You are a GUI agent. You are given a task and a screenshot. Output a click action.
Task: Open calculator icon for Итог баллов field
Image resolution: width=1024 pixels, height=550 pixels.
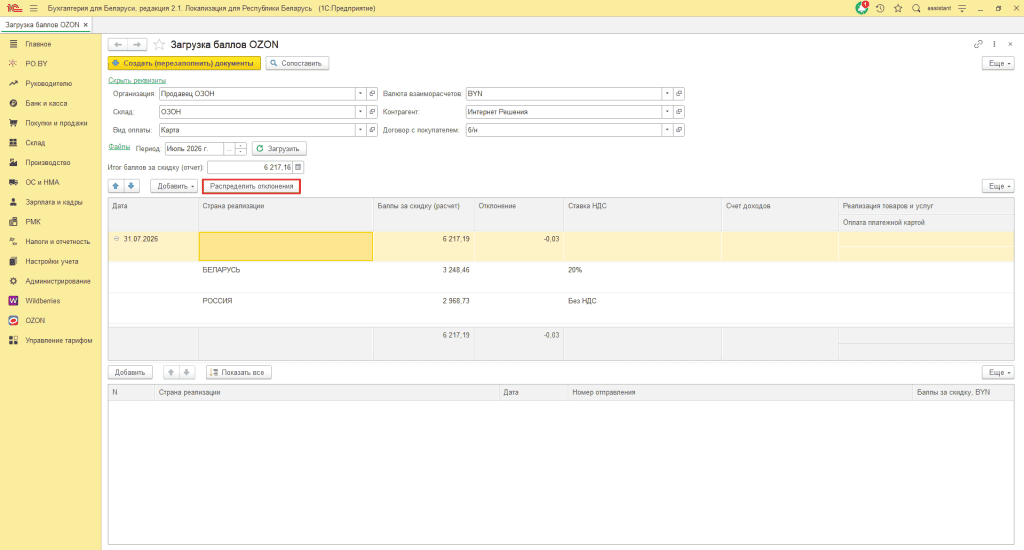click(298, 167)
